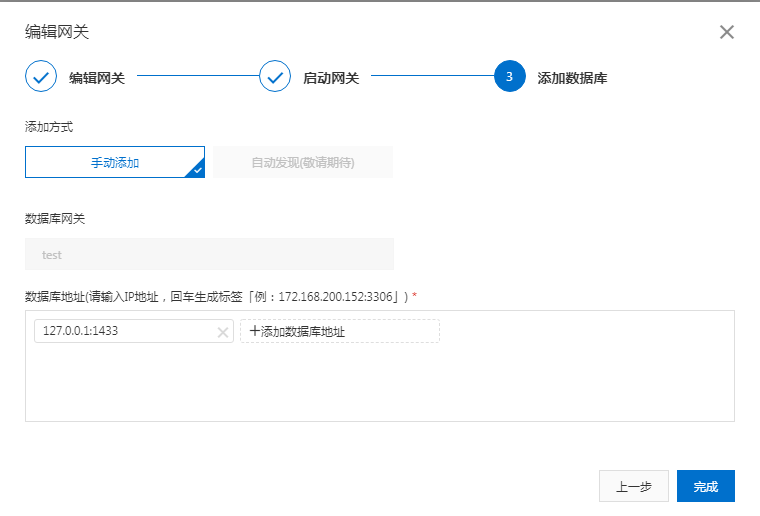Click the 编辑网关 dialog title
Image resolution: width=760 pixels, height=516 pixels.
tap(57, 32)
